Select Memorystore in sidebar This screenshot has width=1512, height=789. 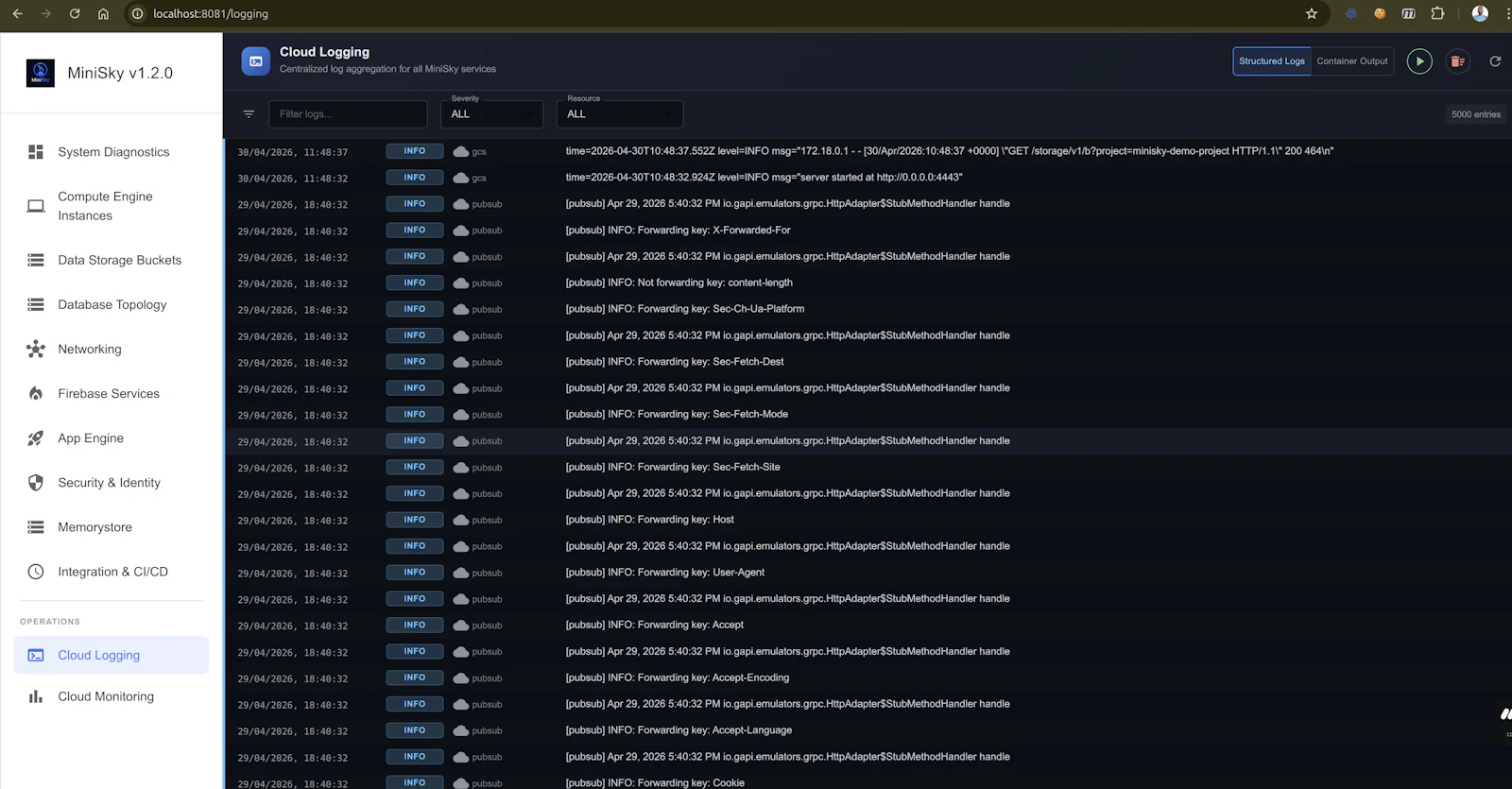pos(112,527)
